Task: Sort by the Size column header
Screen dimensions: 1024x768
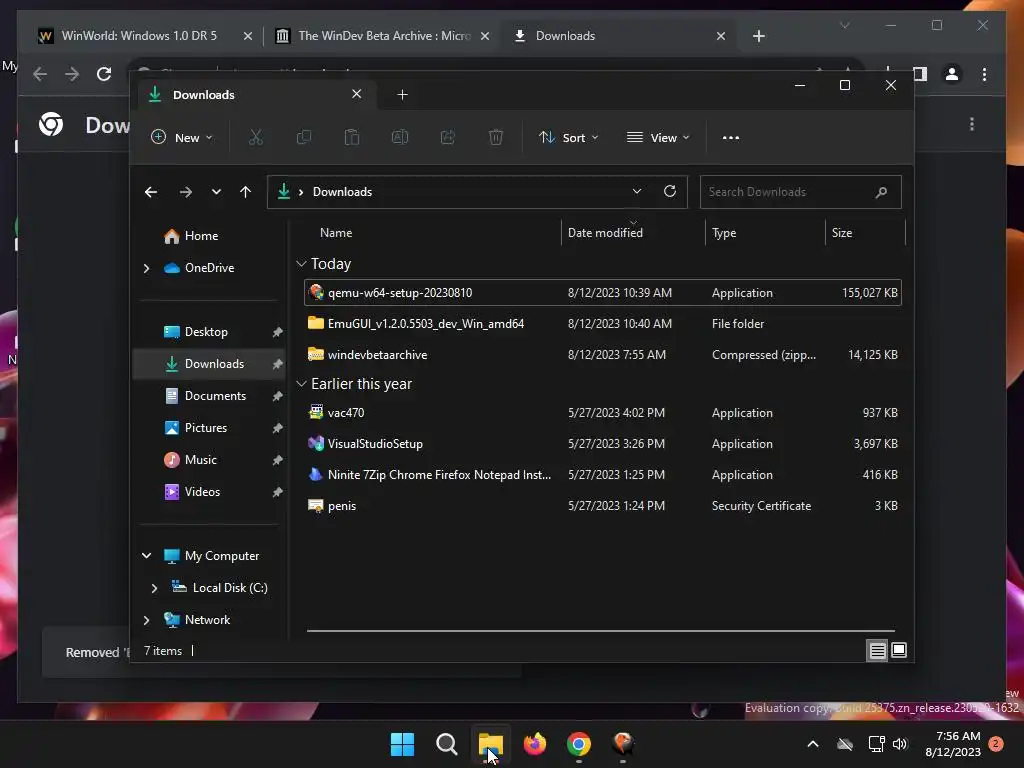Action: (x=842, y=233)
